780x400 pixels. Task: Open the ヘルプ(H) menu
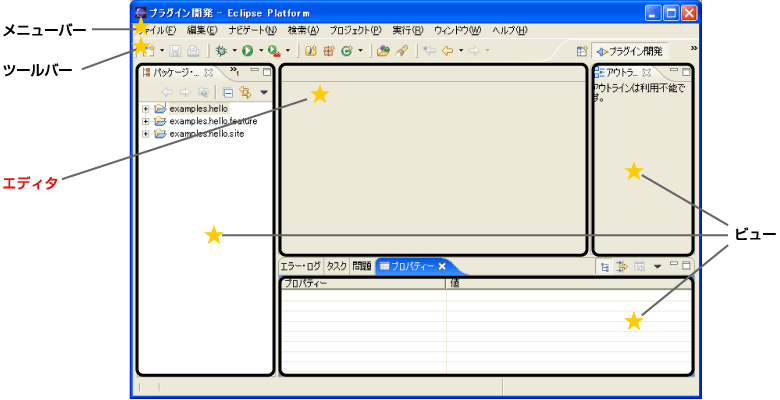[509, 30]
